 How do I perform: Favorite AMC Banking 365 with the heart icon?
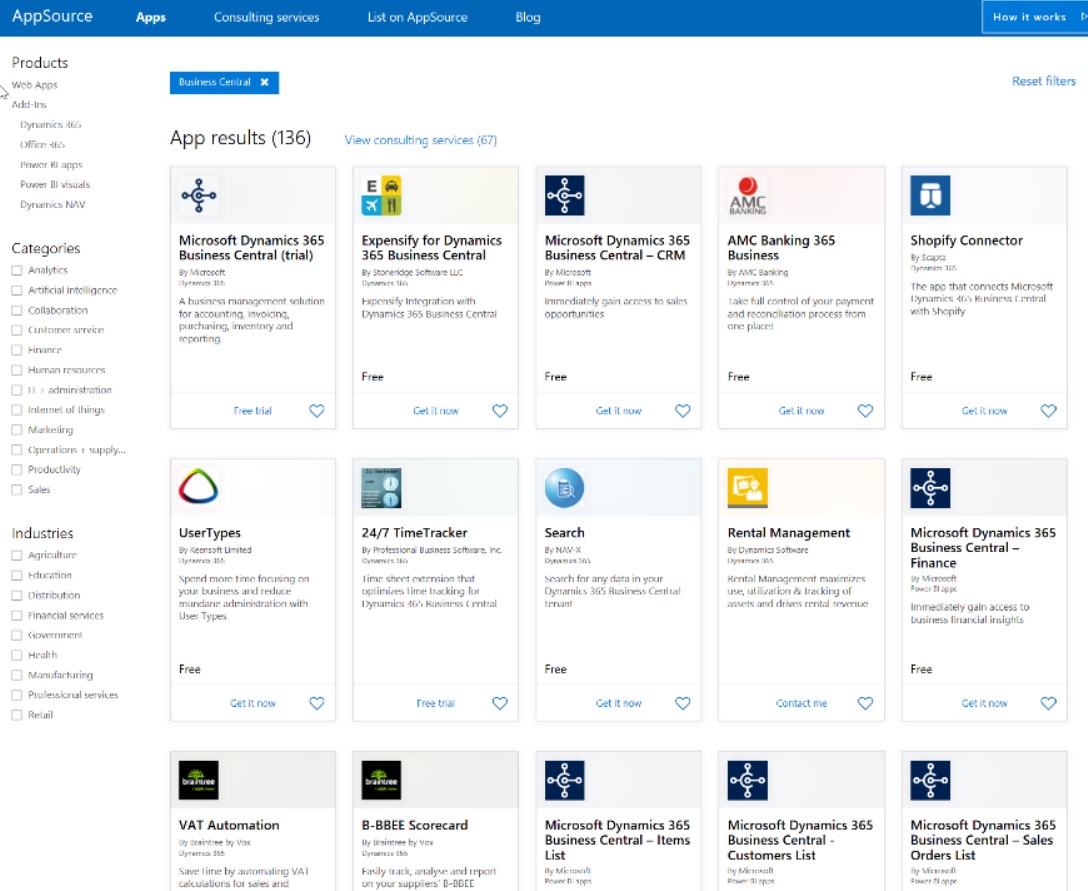[x=865, y=411]
